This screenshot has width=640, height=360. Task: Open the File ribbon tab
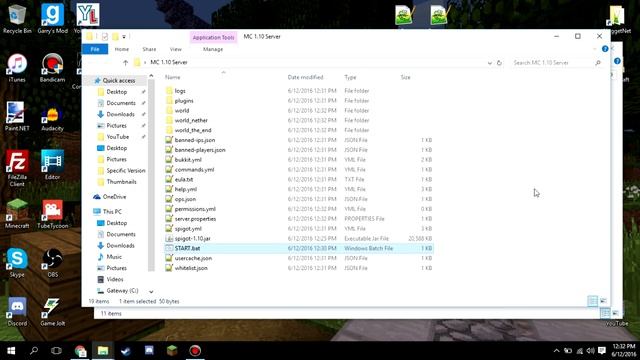(x=95, y=49)
